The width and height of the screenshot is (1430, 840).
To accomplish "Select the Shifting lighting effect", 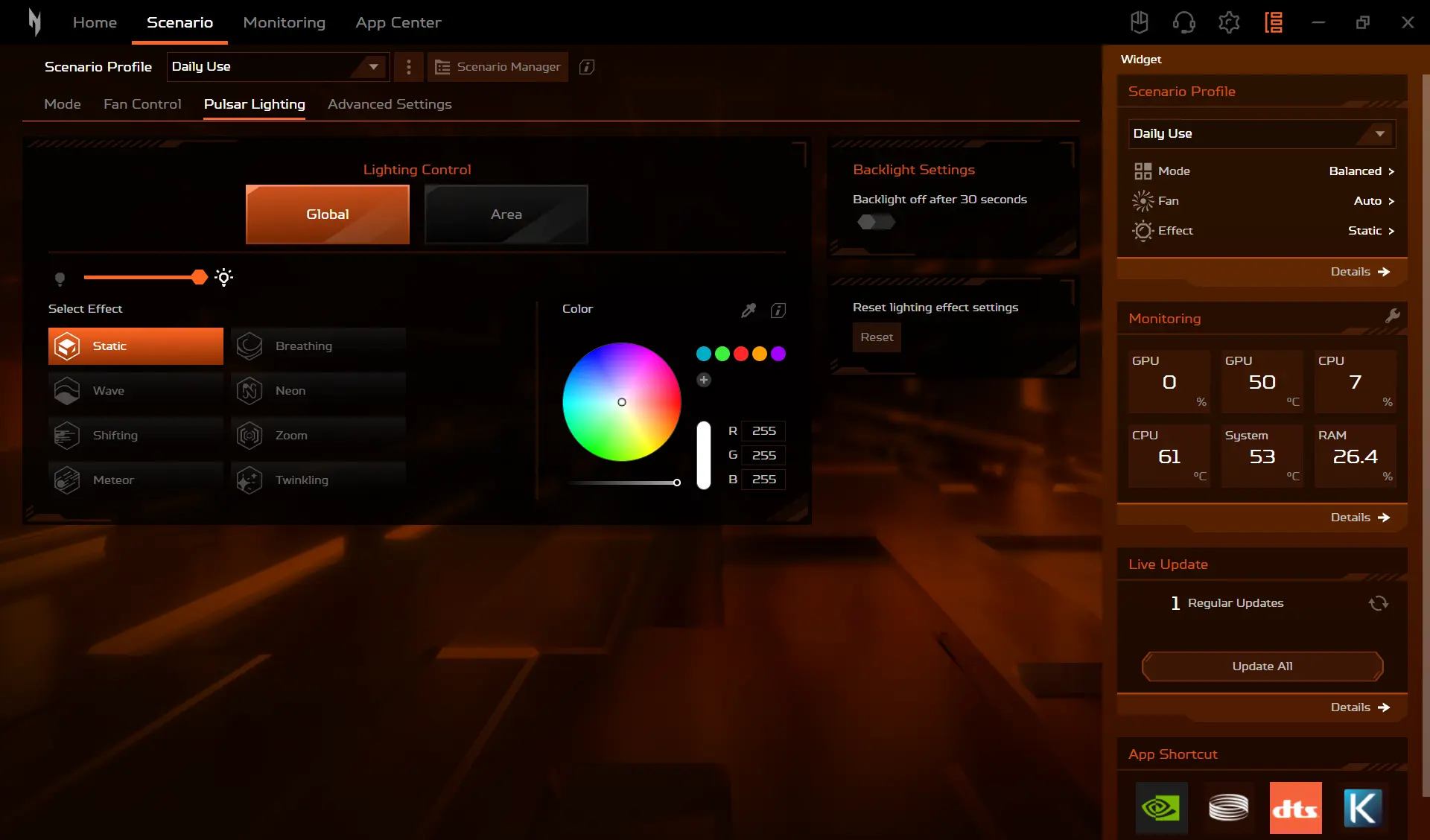I will [x=136, y=436].
